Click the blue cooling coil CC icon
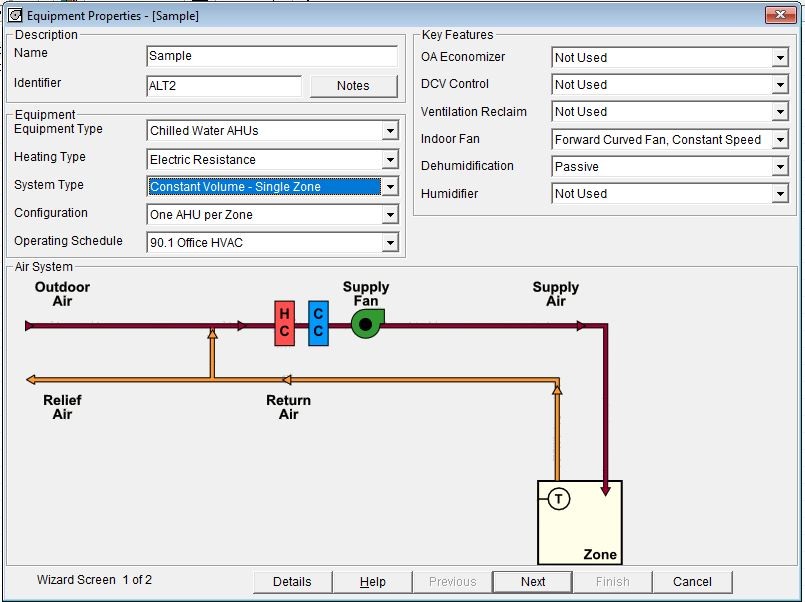 [x=318, y=324]
